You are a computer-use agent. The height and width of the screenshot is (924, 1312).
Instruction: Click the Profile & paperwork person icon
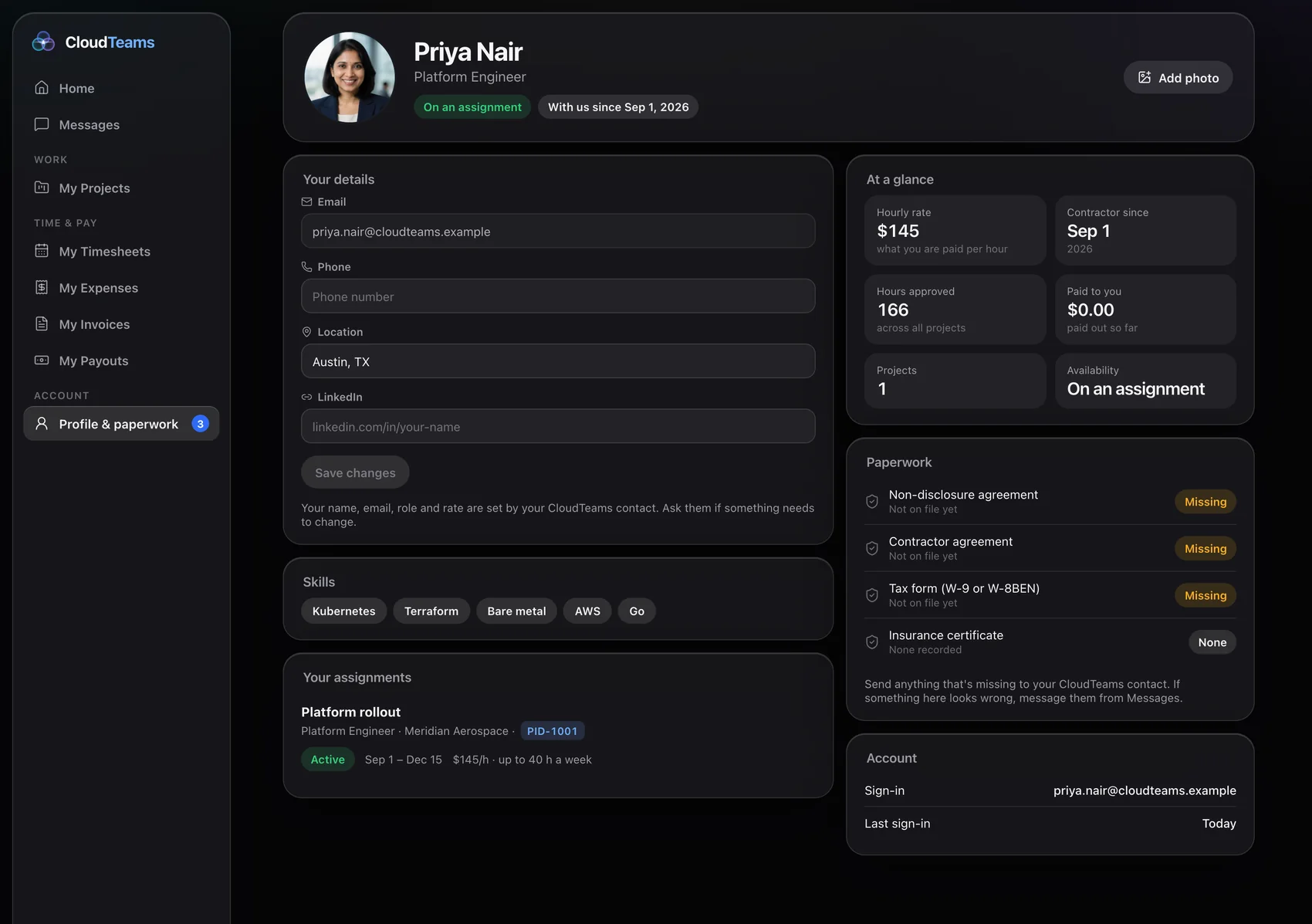[42, 424]
